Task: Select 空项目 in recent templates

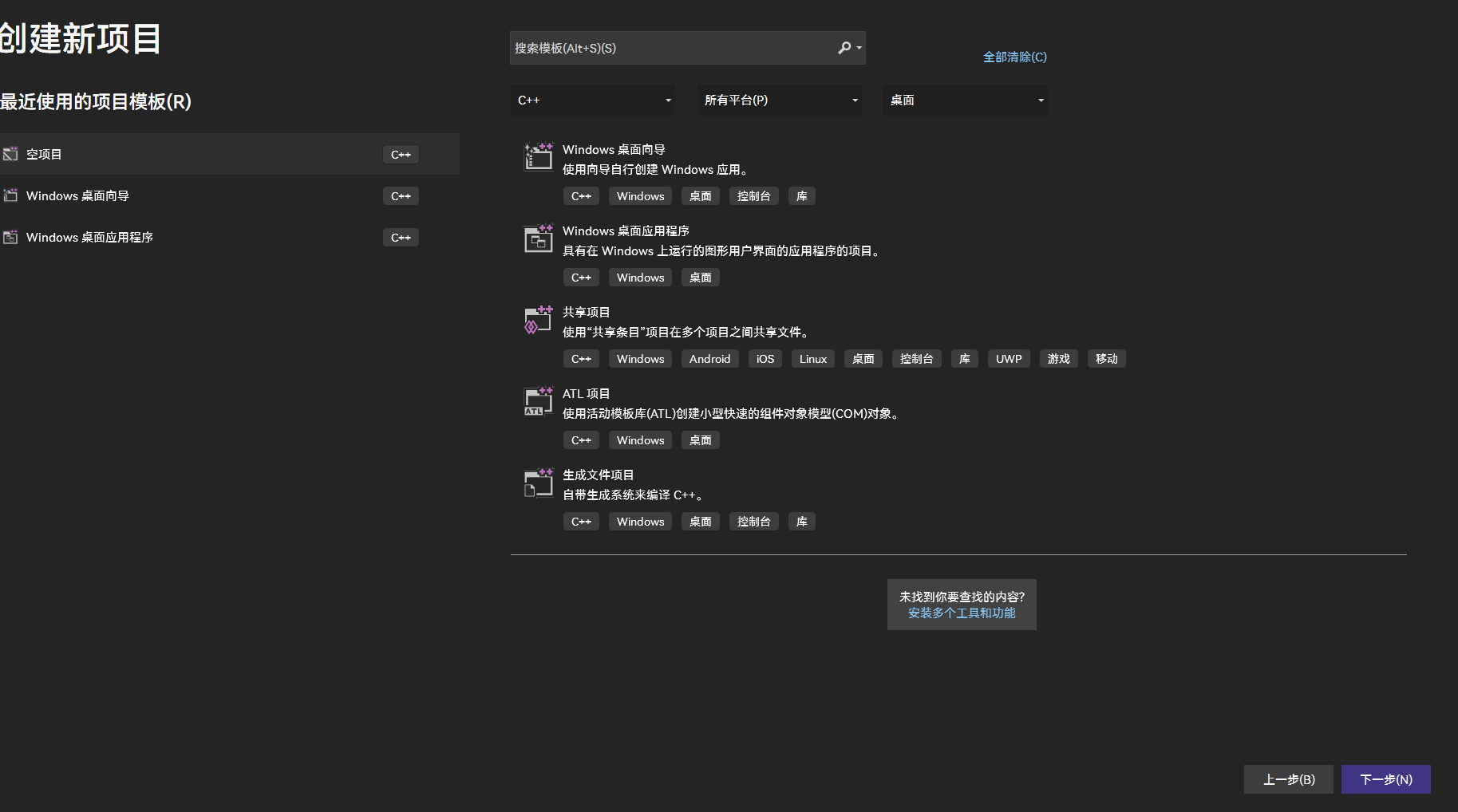Action: point(230,154)
